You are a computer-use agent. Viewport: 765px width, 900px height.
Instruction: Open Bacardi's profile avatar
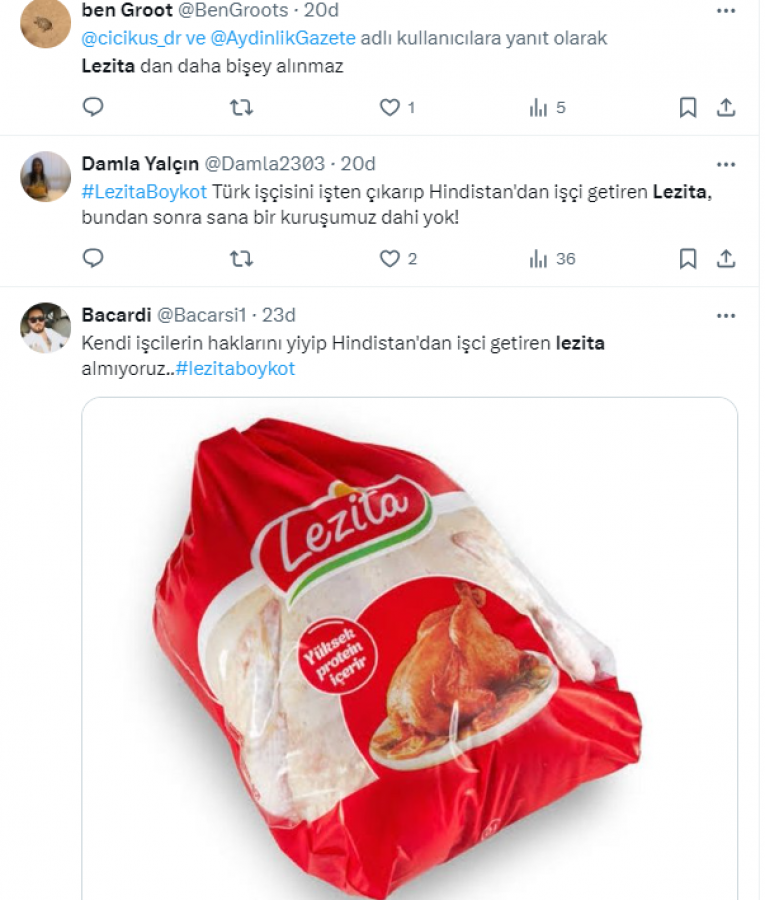[x=46, y=328]
